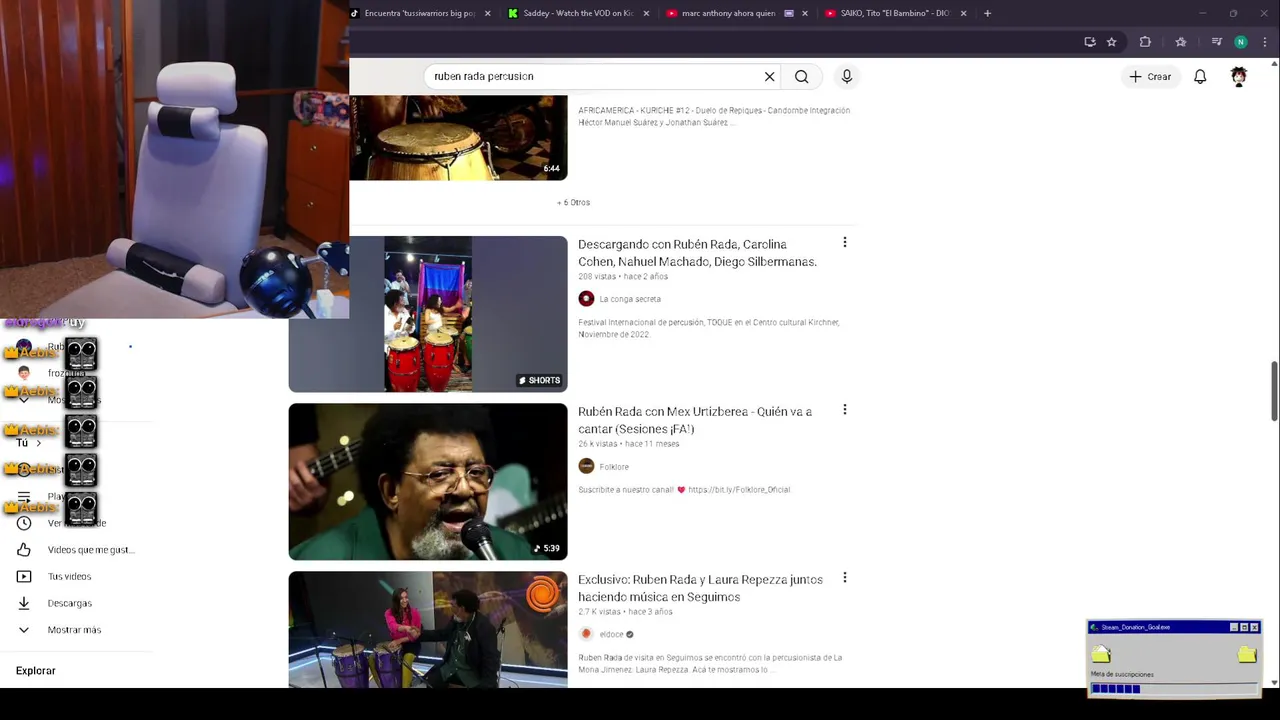Viewport: 1280px width, 720px height.
Task: Click the frozquiqa subscription avatar
Action: pyautogui.click(x=24, y=373)
